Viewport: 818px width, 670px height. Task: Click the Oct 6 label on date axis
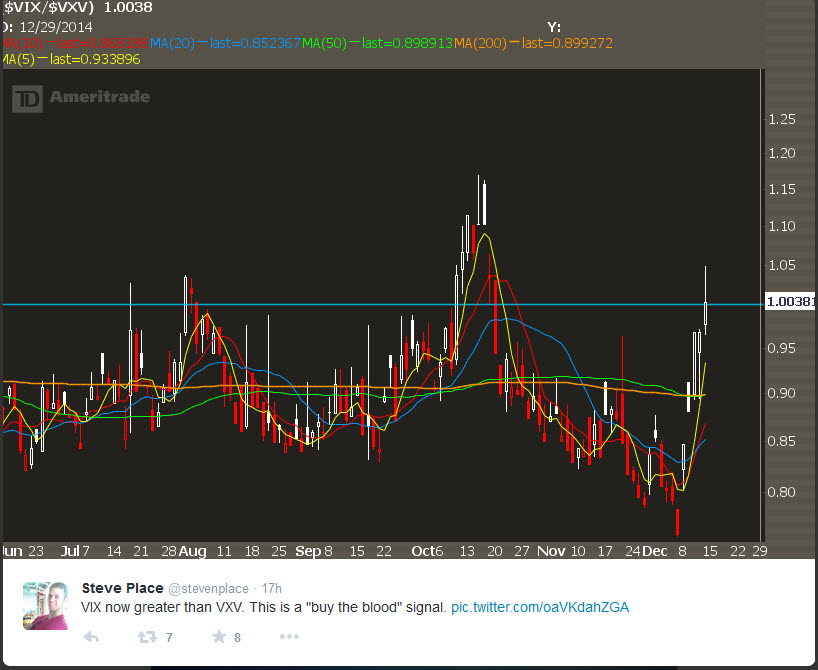pos(428,551)
